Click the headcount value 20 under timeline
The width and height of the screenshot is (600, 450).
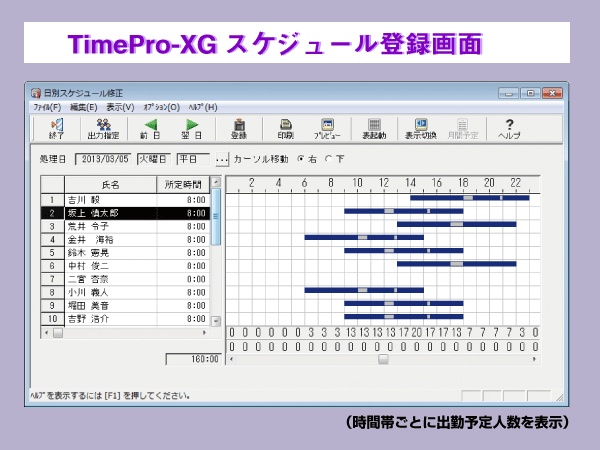pyautogui.click(x=417, y=333)
